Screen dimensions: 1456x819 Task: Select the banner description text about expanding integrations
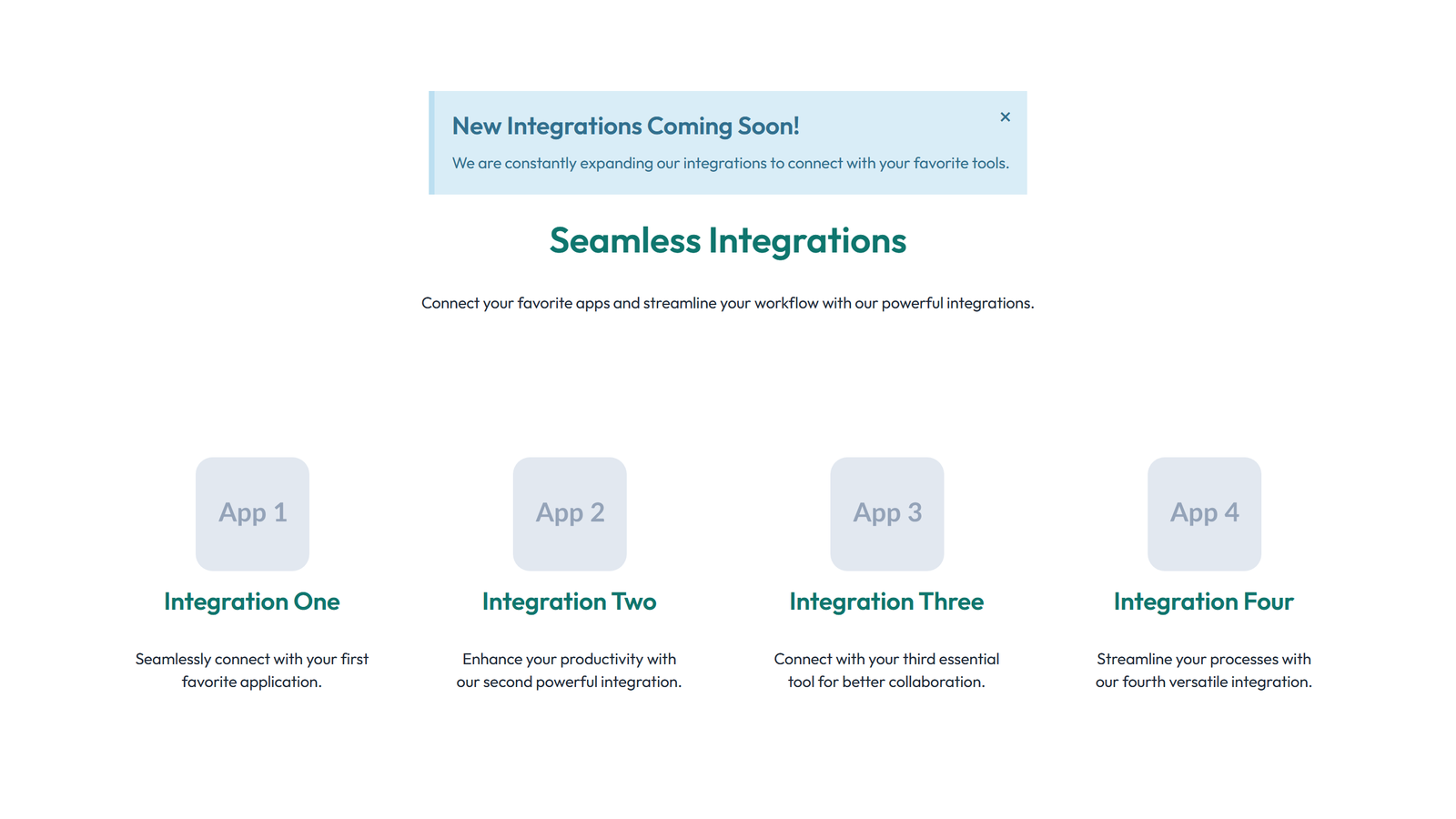[731, 163]
